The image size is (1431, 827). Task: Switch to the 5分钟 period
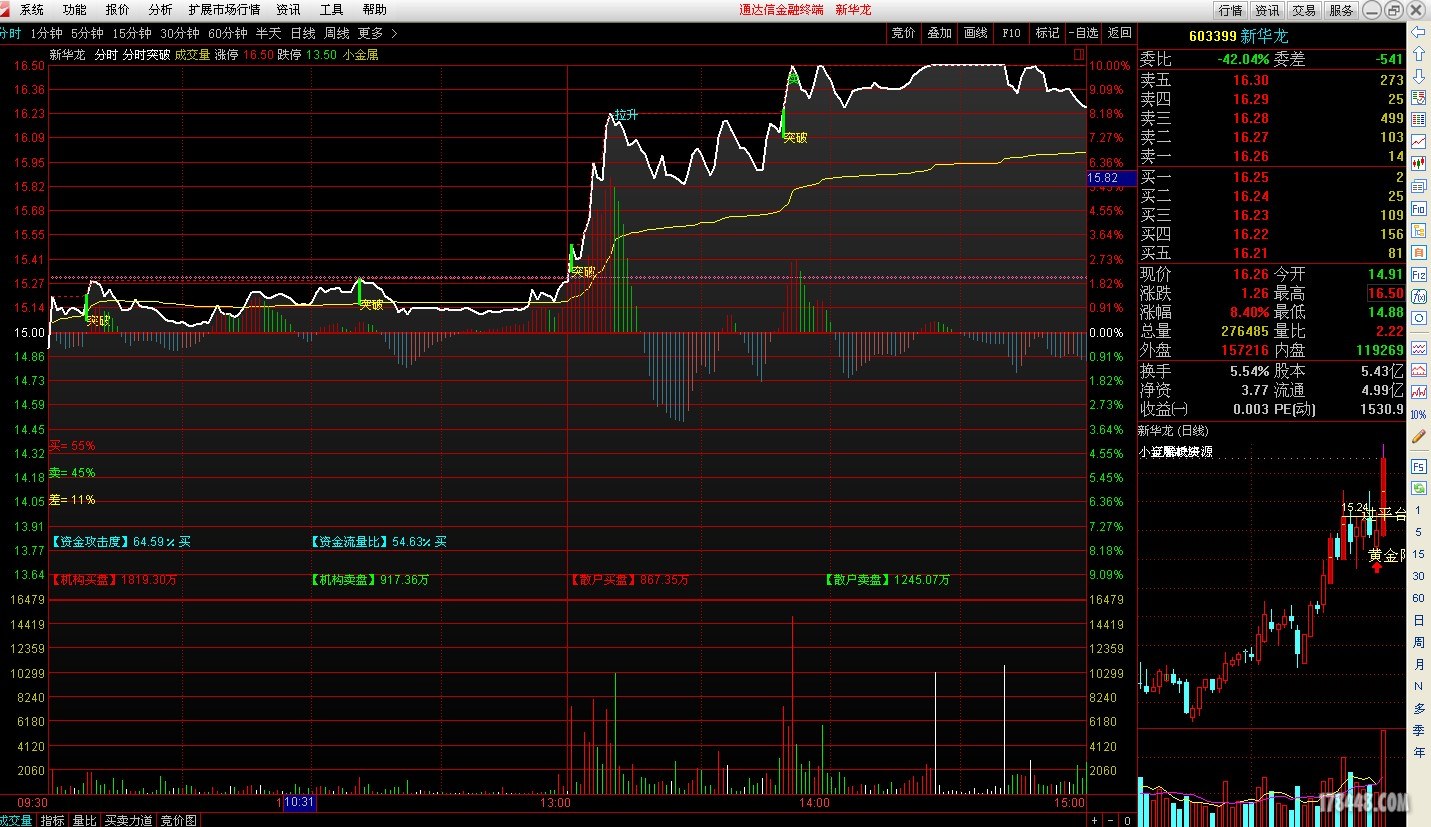pos(87,33)
